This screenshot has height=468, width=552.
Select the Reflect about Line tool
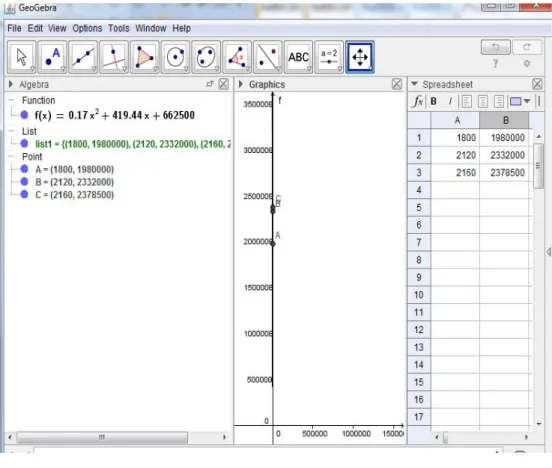pyautogui.click(x=268, y=57)
